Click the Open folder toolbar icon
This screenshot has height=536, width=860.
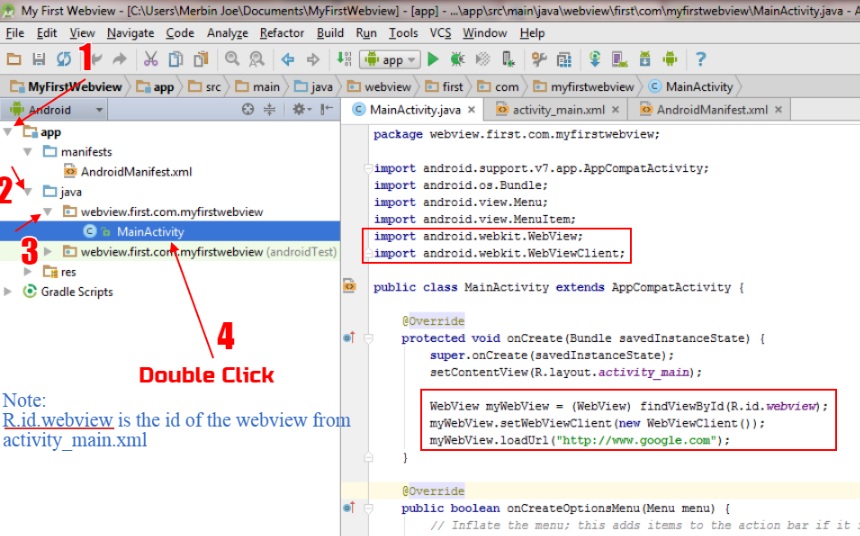click(x=14, y=59)
